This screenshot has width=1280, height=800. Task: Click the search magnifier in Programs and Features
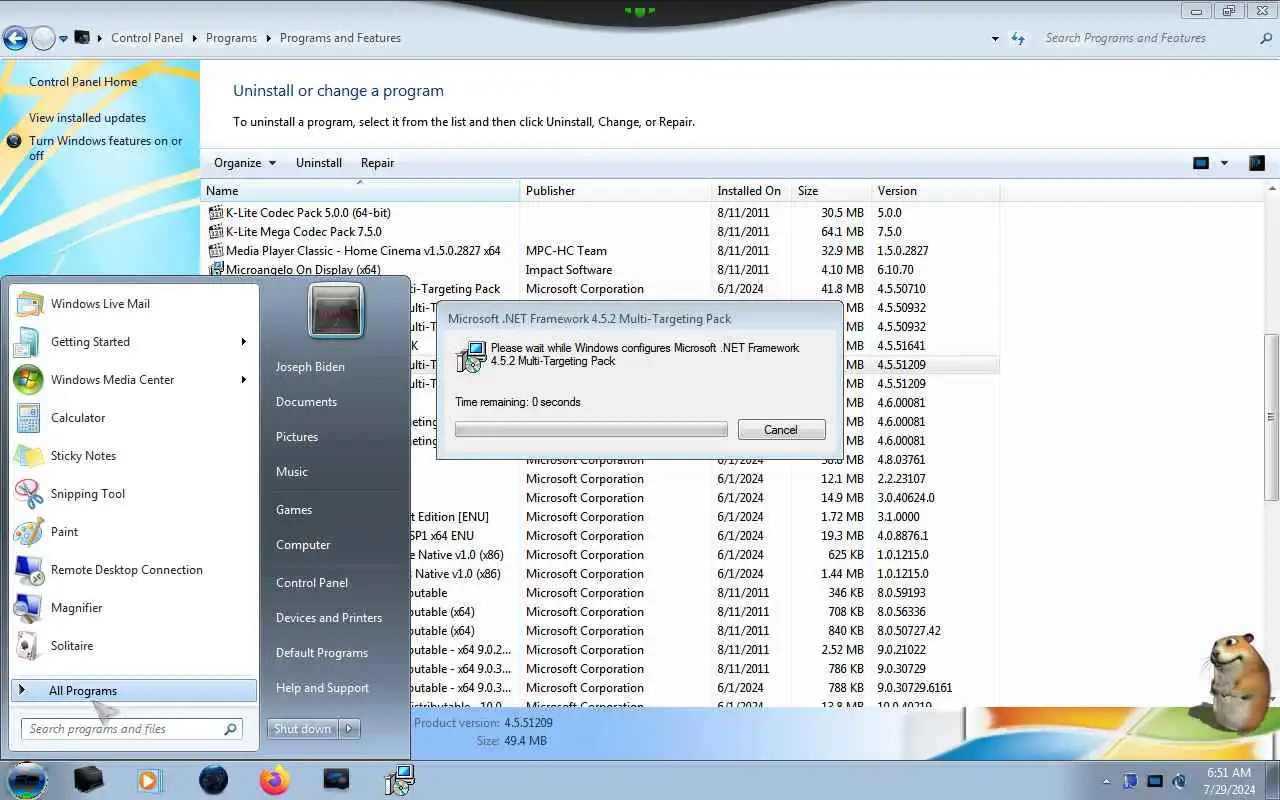tap(1266, 38)
